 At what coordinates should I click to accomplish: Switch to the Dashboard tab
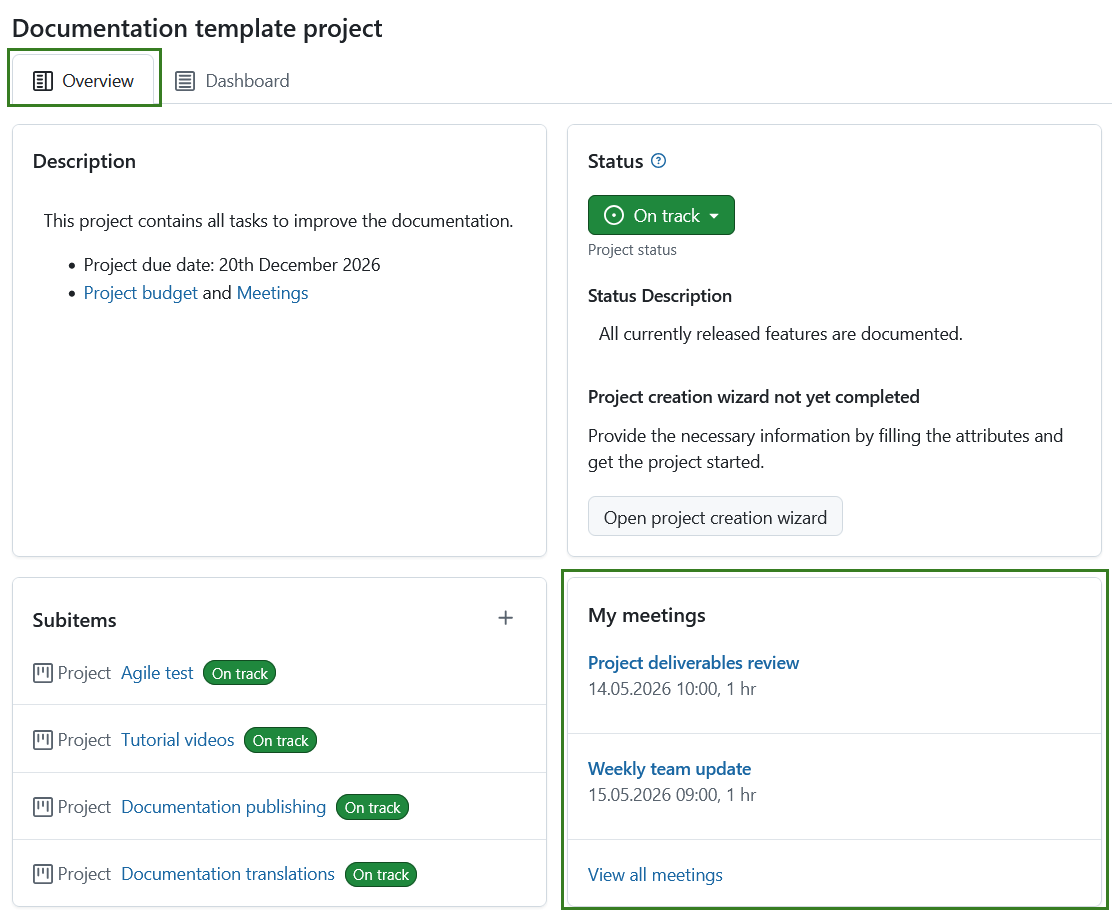click(x=233, y=81)
